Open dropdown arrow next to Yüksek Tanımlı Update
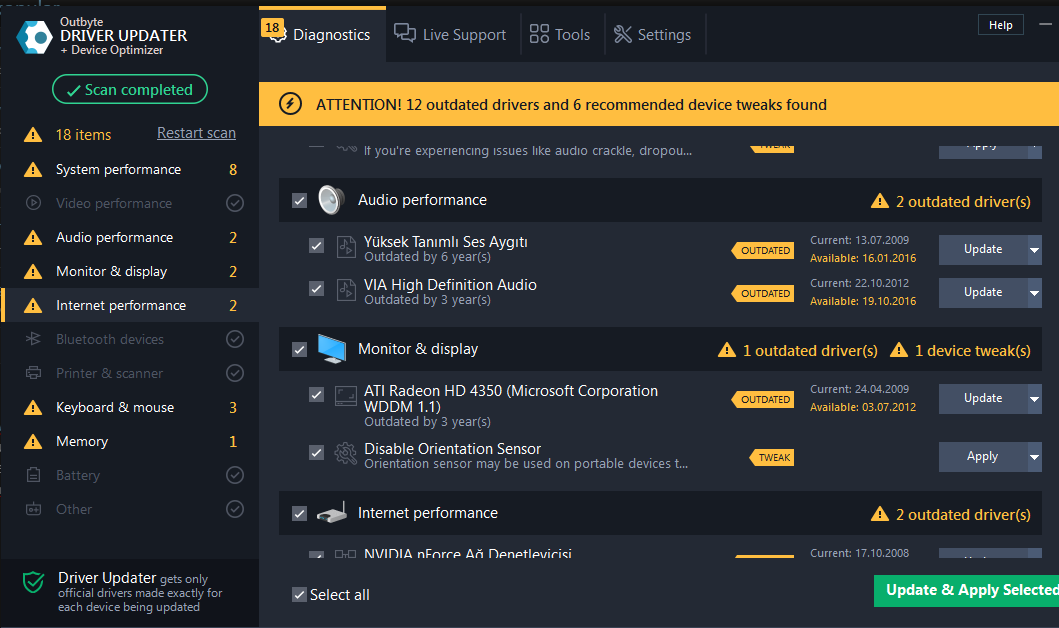1059x628 pixels. (x=1034, y=250)
